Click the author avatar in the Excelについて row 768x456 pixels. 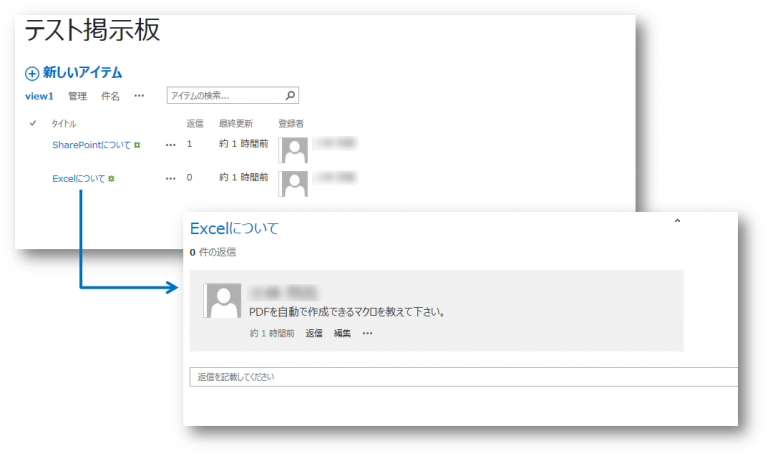pos(294,183)
